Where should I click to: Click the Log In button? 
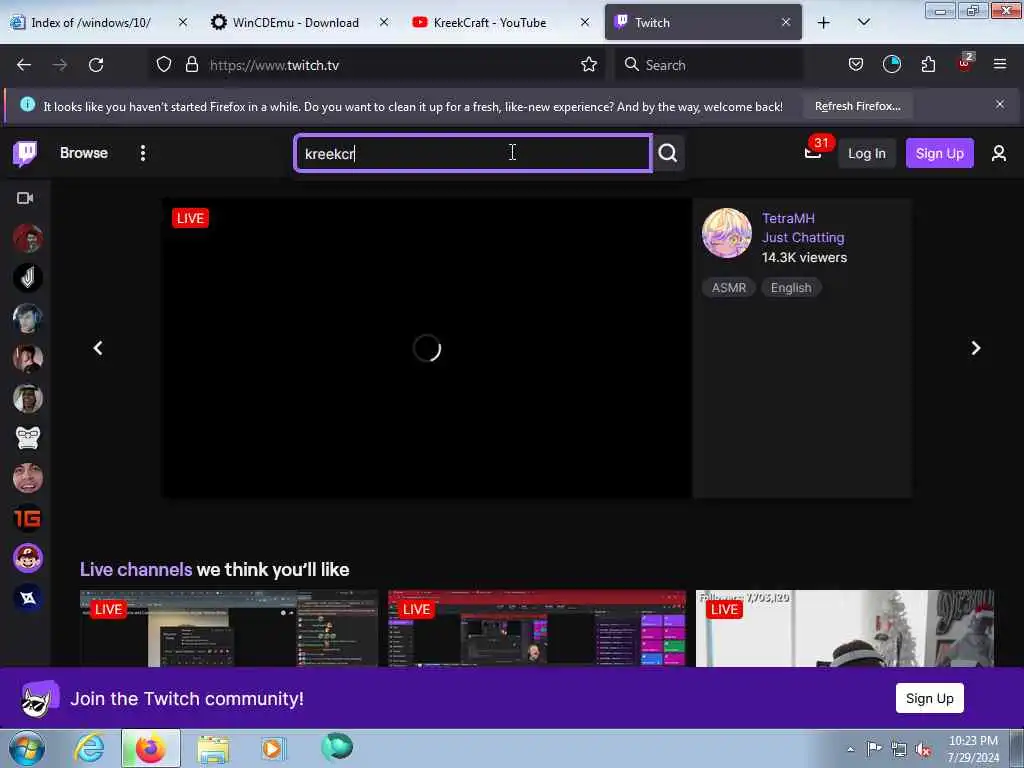pos(867,153)
